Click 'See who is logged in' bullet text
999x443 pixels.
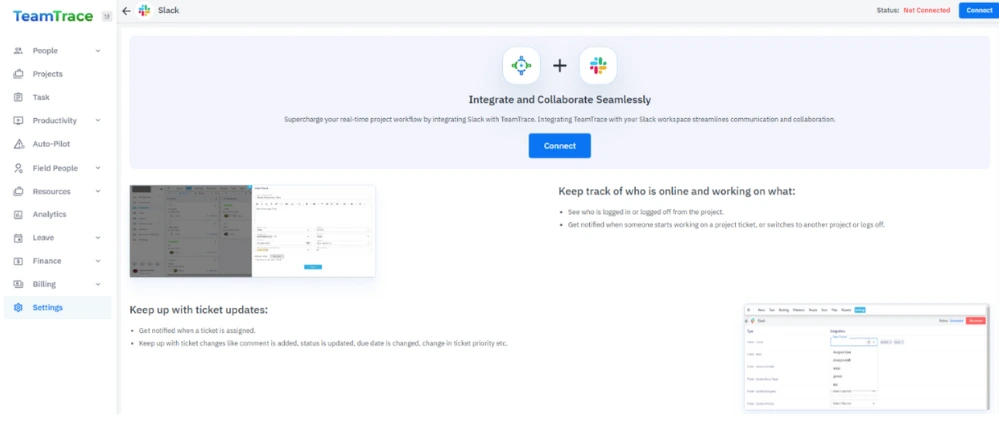point(645,212)
